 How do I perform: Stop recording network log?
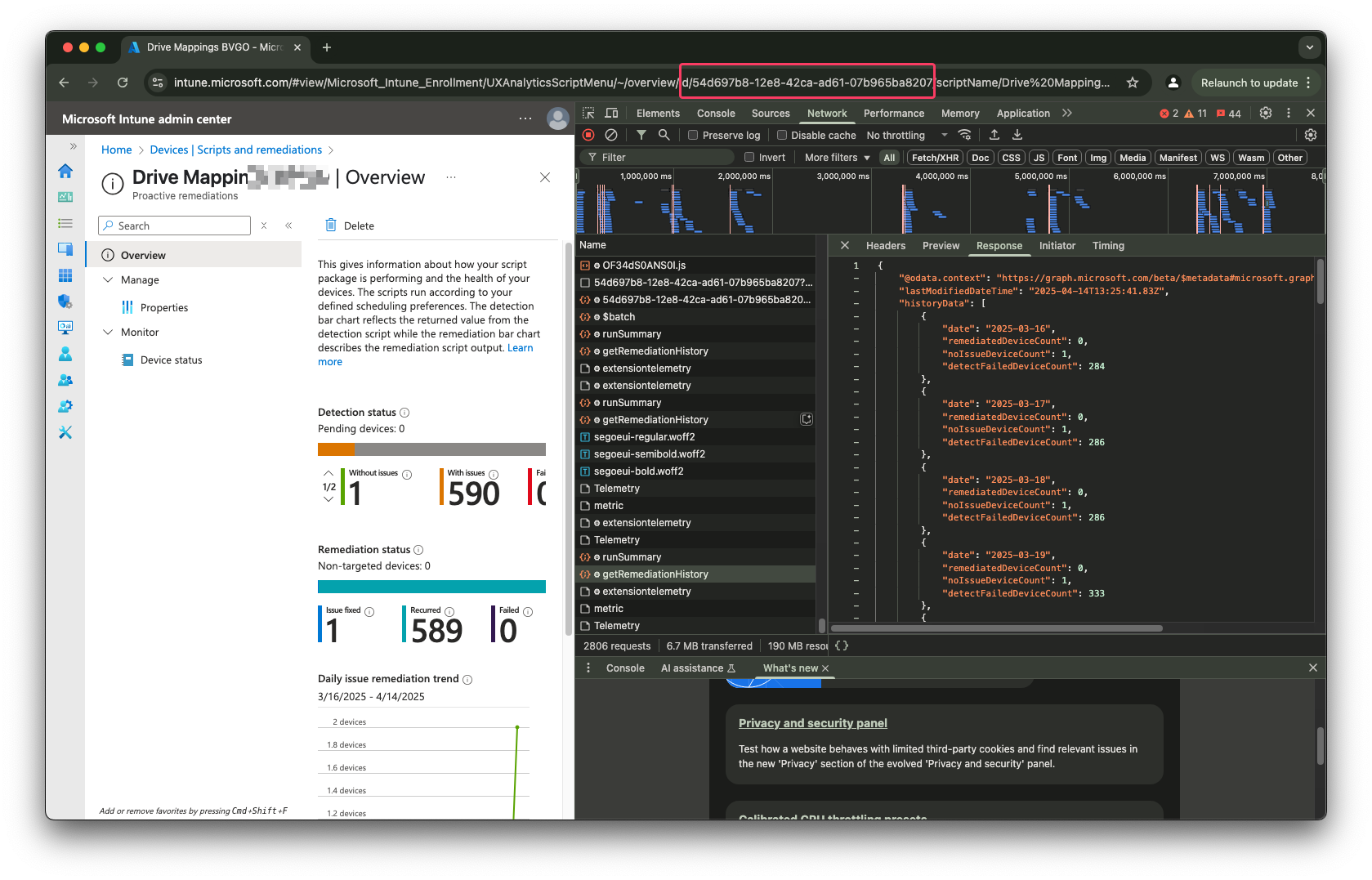pos(588,135)
